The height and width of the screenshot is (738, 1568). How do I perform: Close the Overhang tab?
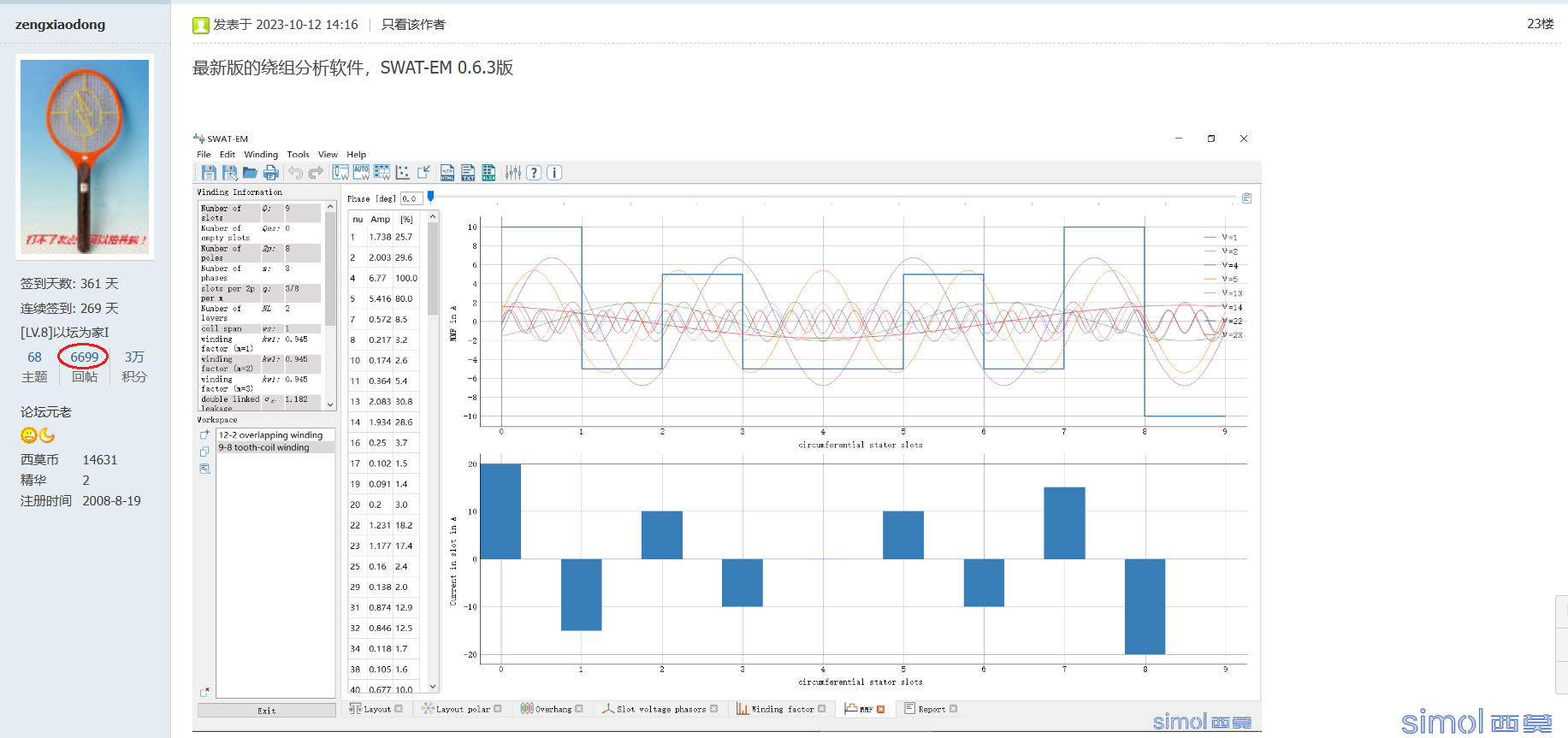pyautogui.click(x=579, y=709)
